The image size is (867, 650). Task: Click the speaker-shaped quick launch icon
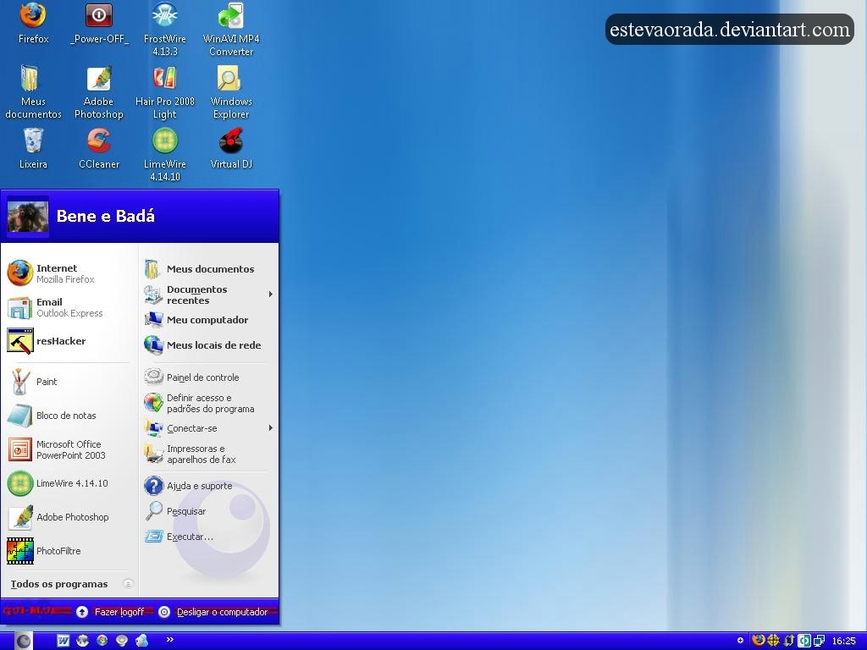122,641
